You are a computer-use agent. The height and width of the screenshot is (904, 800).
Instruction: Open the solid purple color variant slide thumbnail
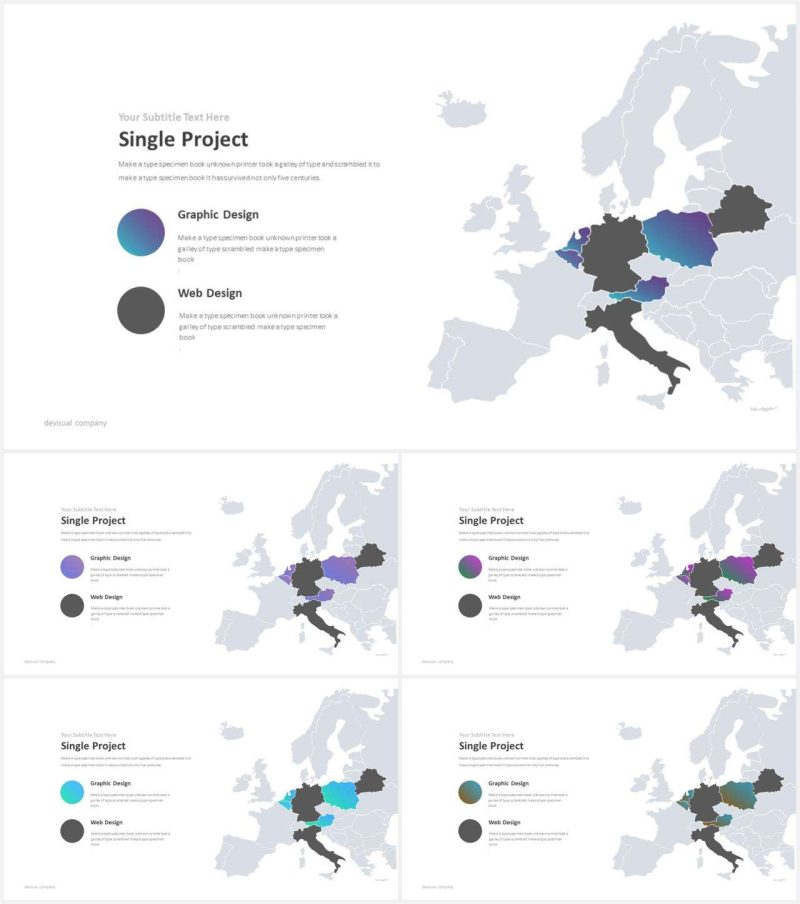pos(201,564)
